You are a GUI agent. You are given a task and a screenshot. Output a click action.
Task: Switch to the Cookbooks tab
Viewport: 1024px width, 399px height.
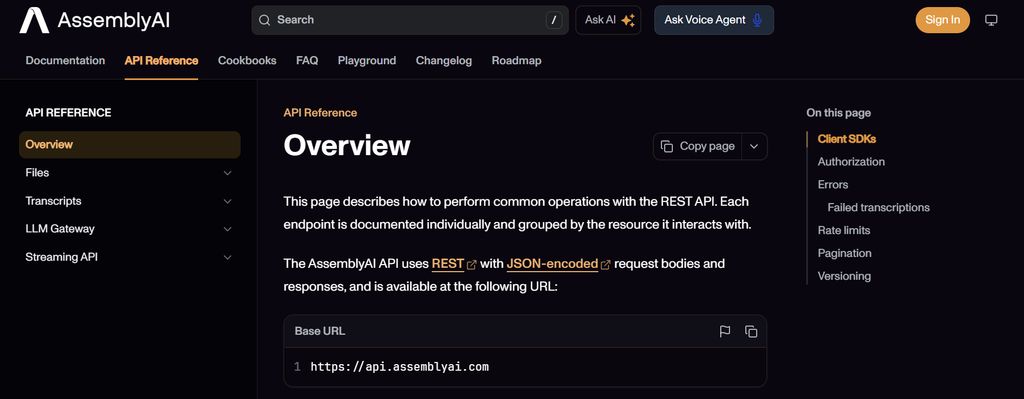[247, 61]
